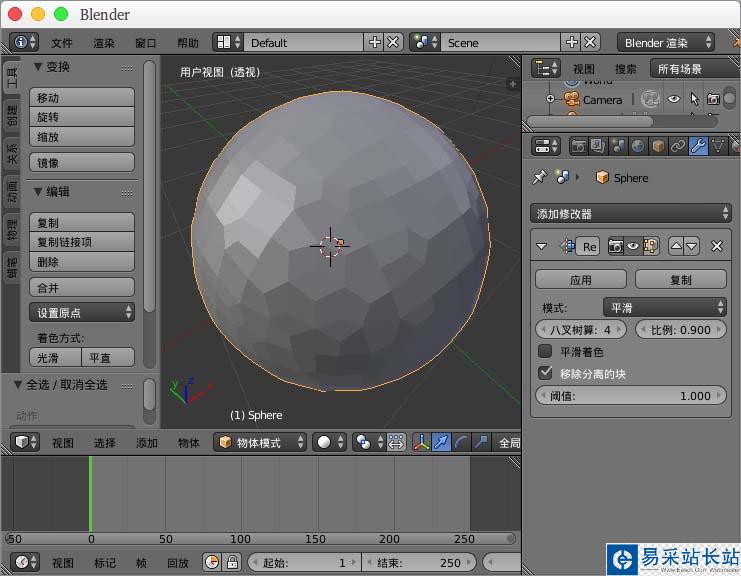Toggle Camera renderability camera icon

click(x=713, y=99)
